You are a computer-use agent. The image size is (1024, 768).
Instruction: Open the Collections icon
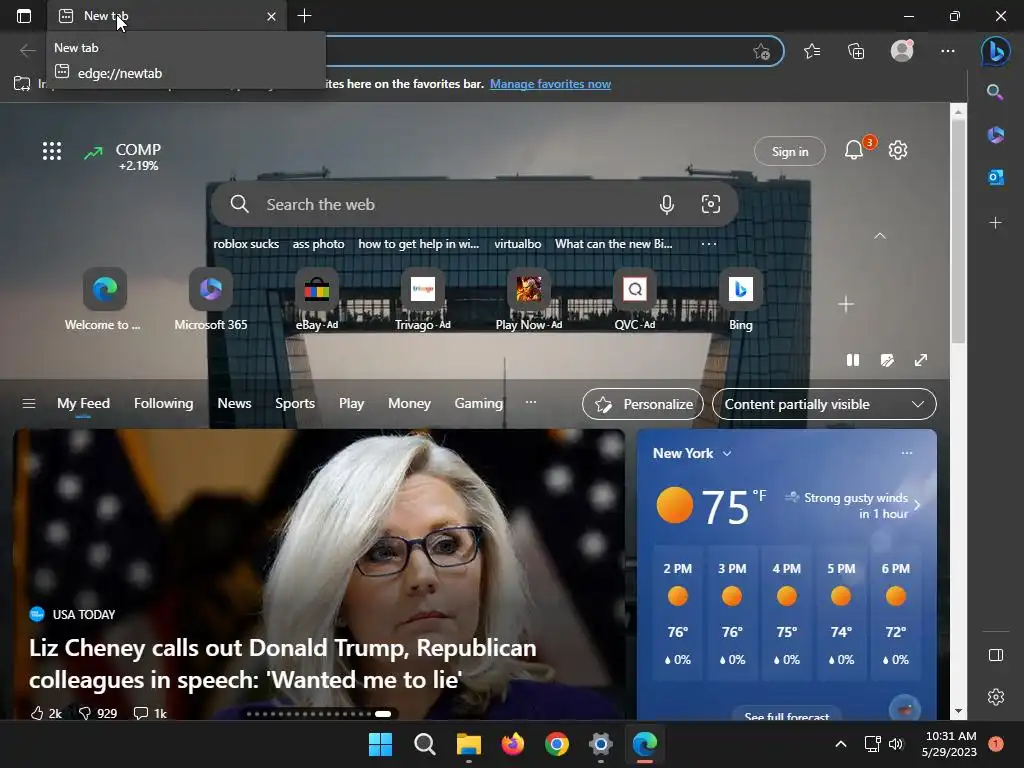[x=856, y=51]
